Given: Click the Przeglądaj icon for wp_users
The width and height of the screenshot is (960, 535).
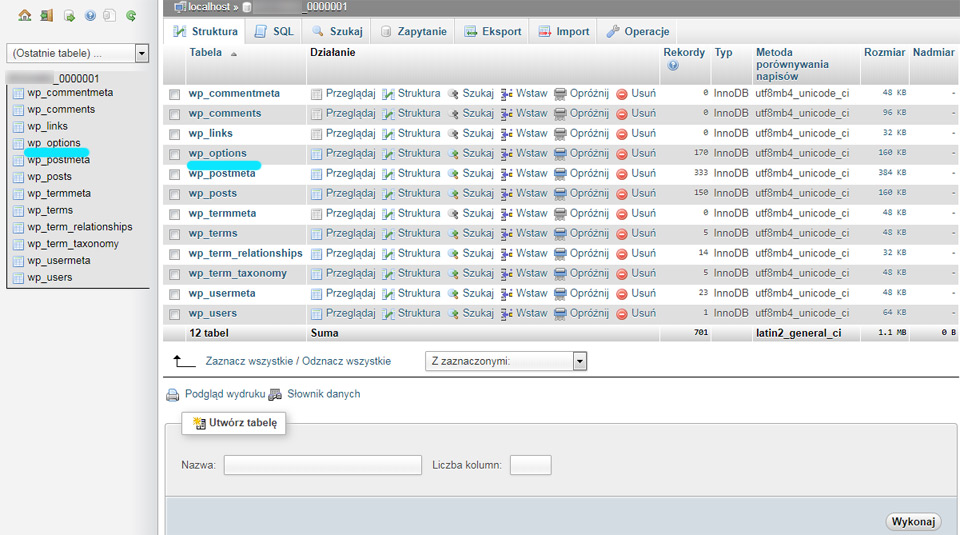Looking at the screenshot, I should (x=317, y=314).
